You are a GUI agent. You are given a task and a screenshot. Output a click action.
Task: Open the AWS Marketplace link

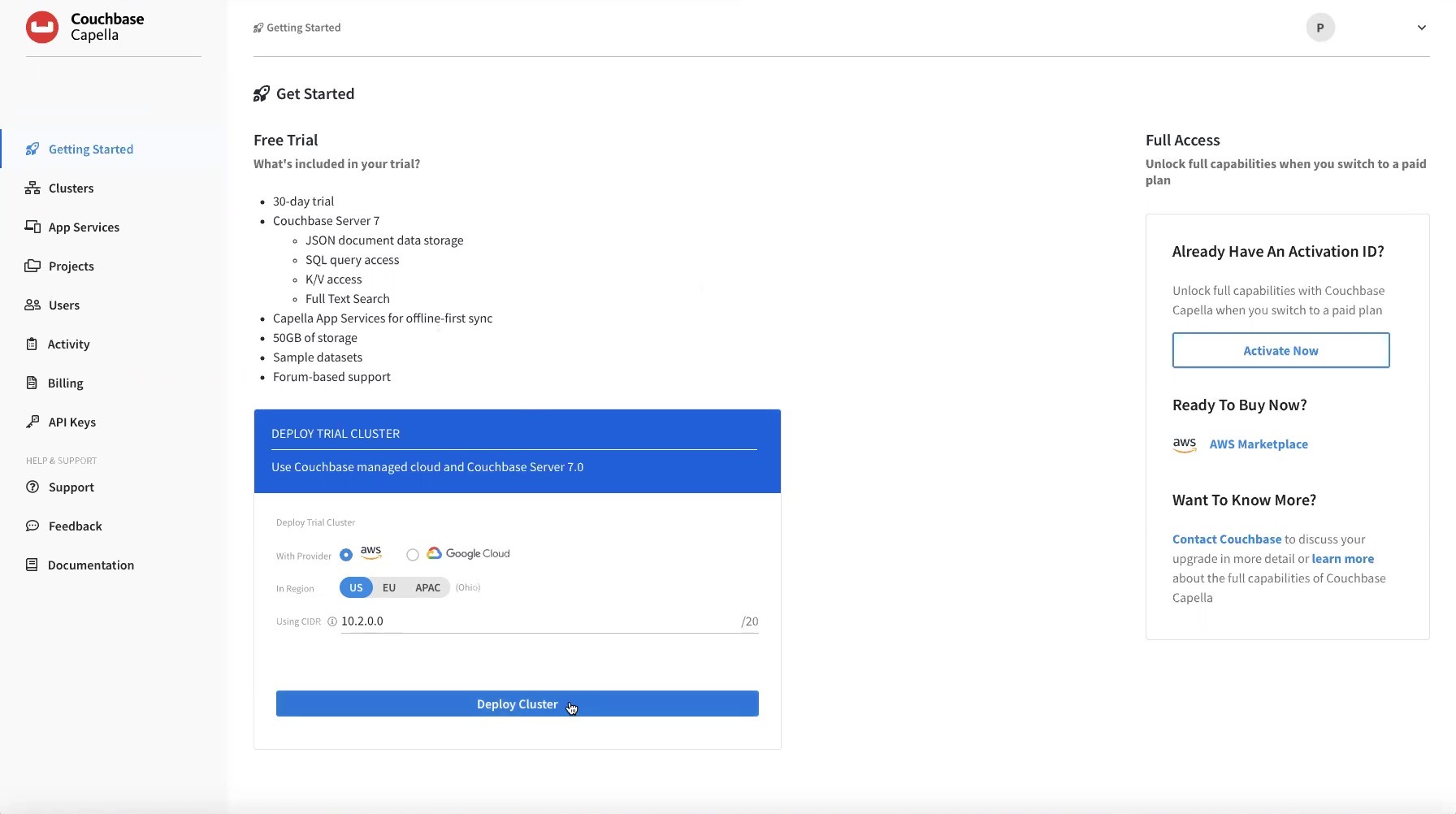(x=1259, y=444)
